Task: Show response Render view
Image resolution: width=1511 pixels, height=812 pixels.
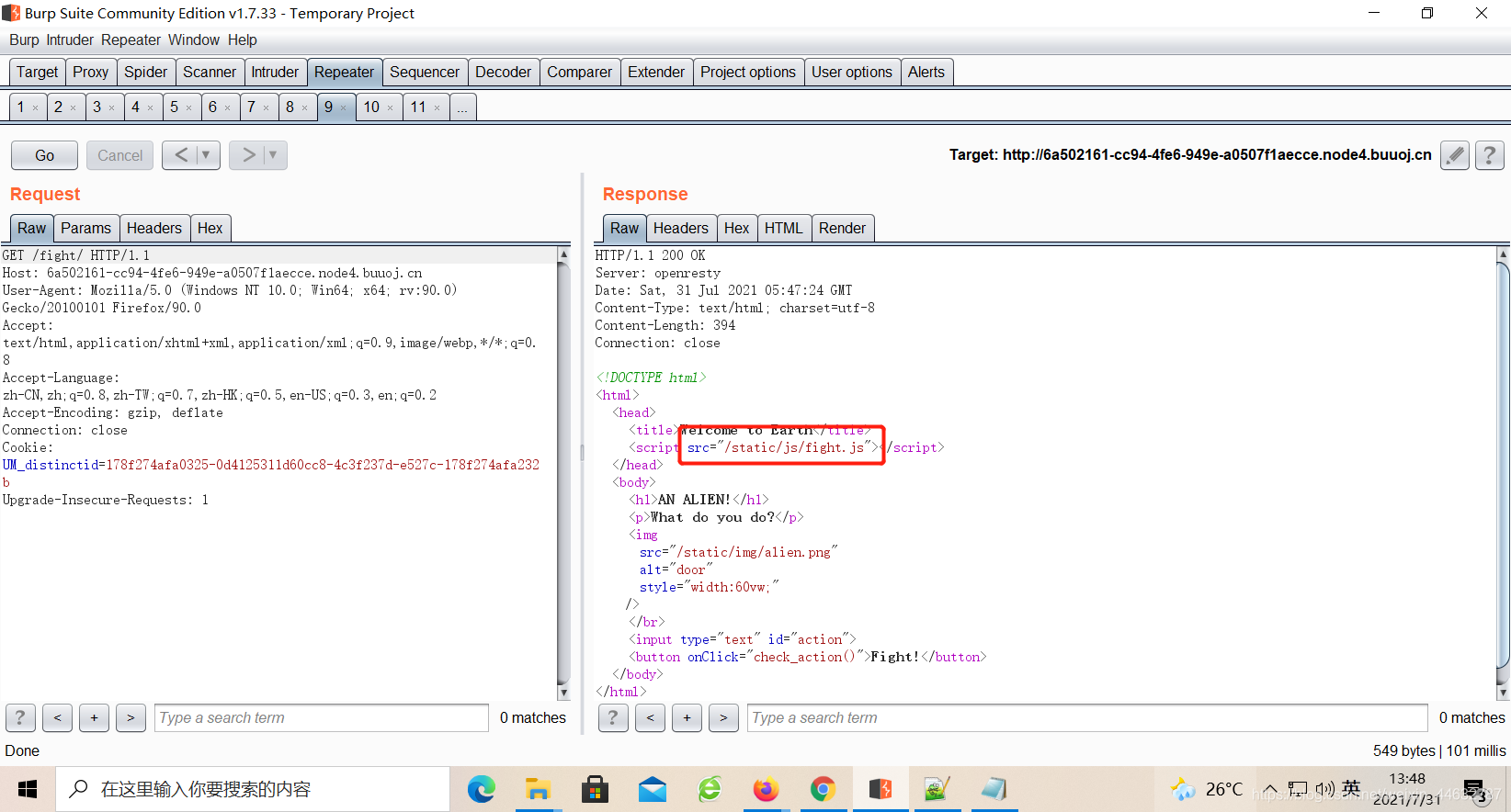Action: [x=842, y=228]
